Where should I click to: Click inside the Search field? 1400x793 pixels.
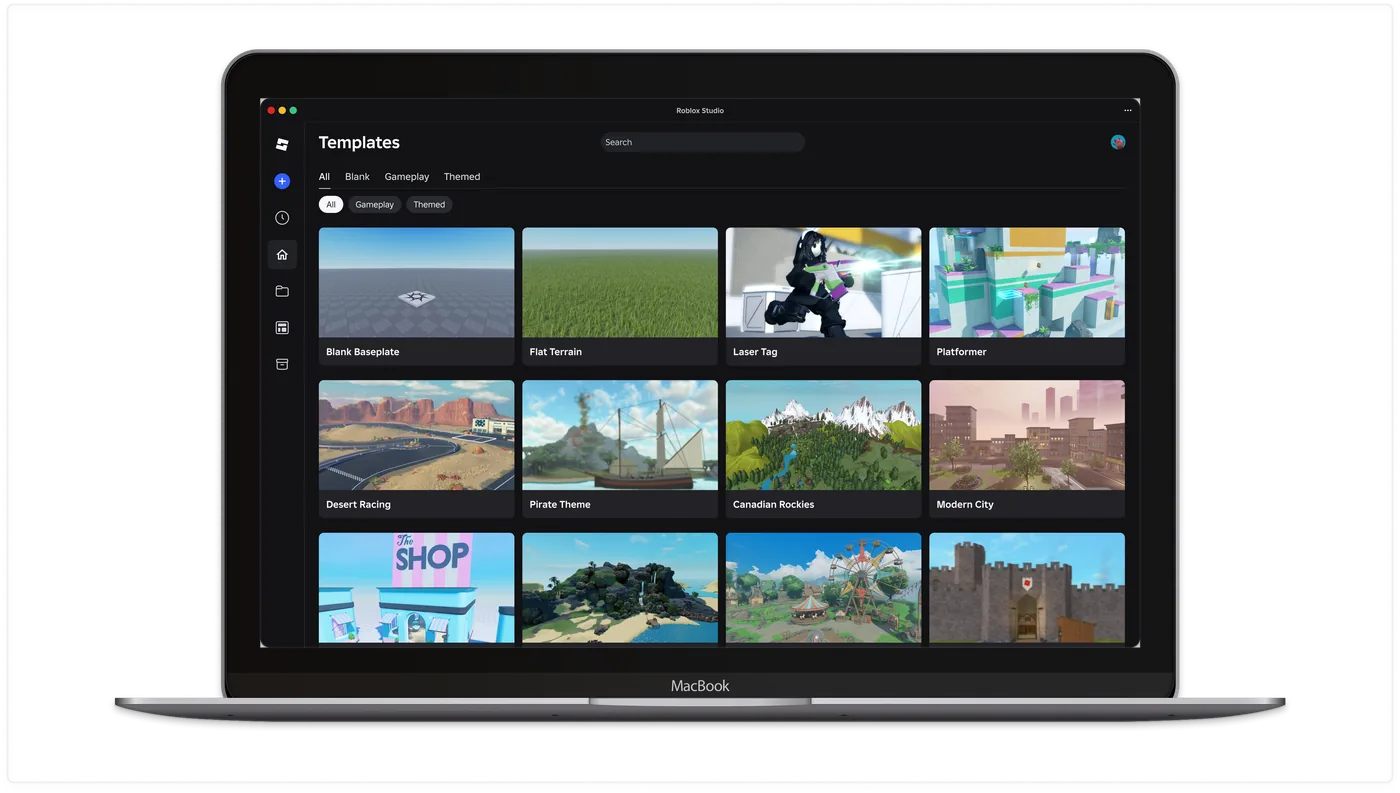pyautogui.click(x=702, y=142)
